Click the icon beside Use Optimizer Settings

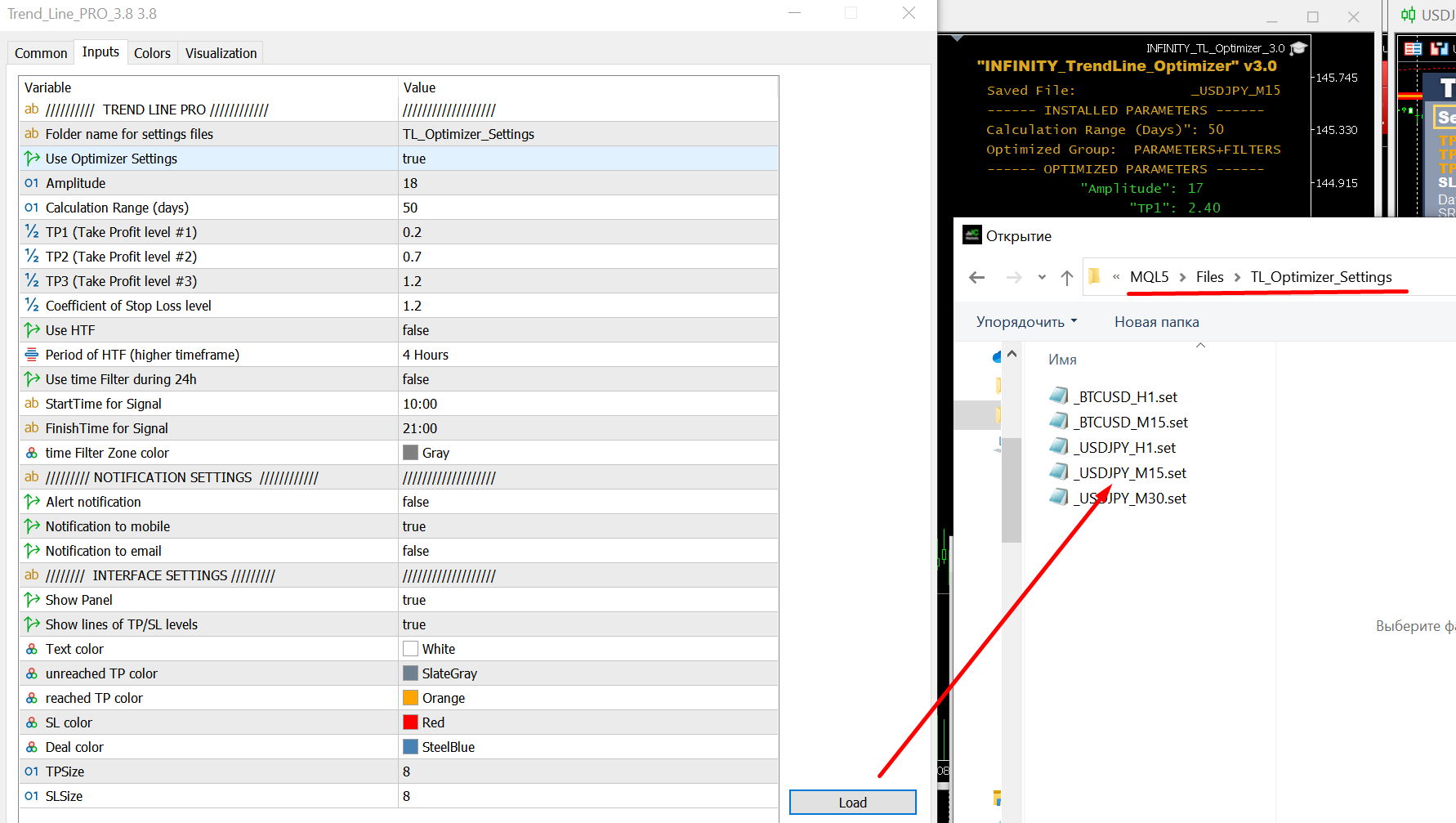pos(32,159)
